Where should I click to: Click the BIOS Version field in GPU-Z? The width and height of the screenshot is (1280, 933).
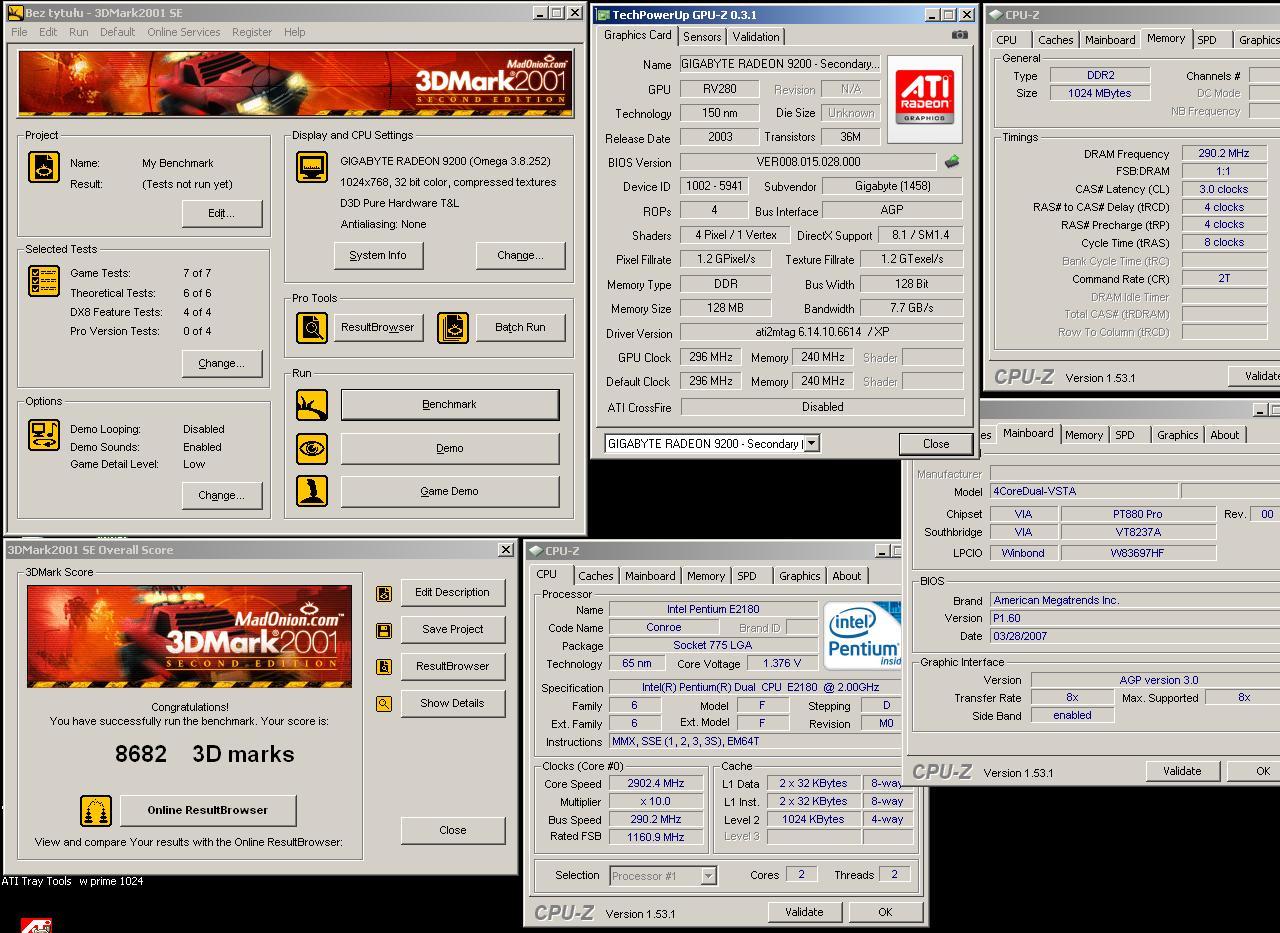tap(808, 162)
